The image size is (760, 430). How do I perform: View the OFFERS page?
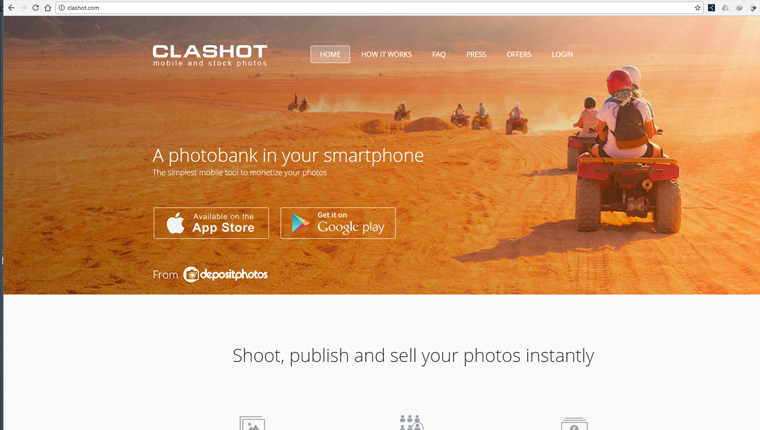click(x=519, y=54)
